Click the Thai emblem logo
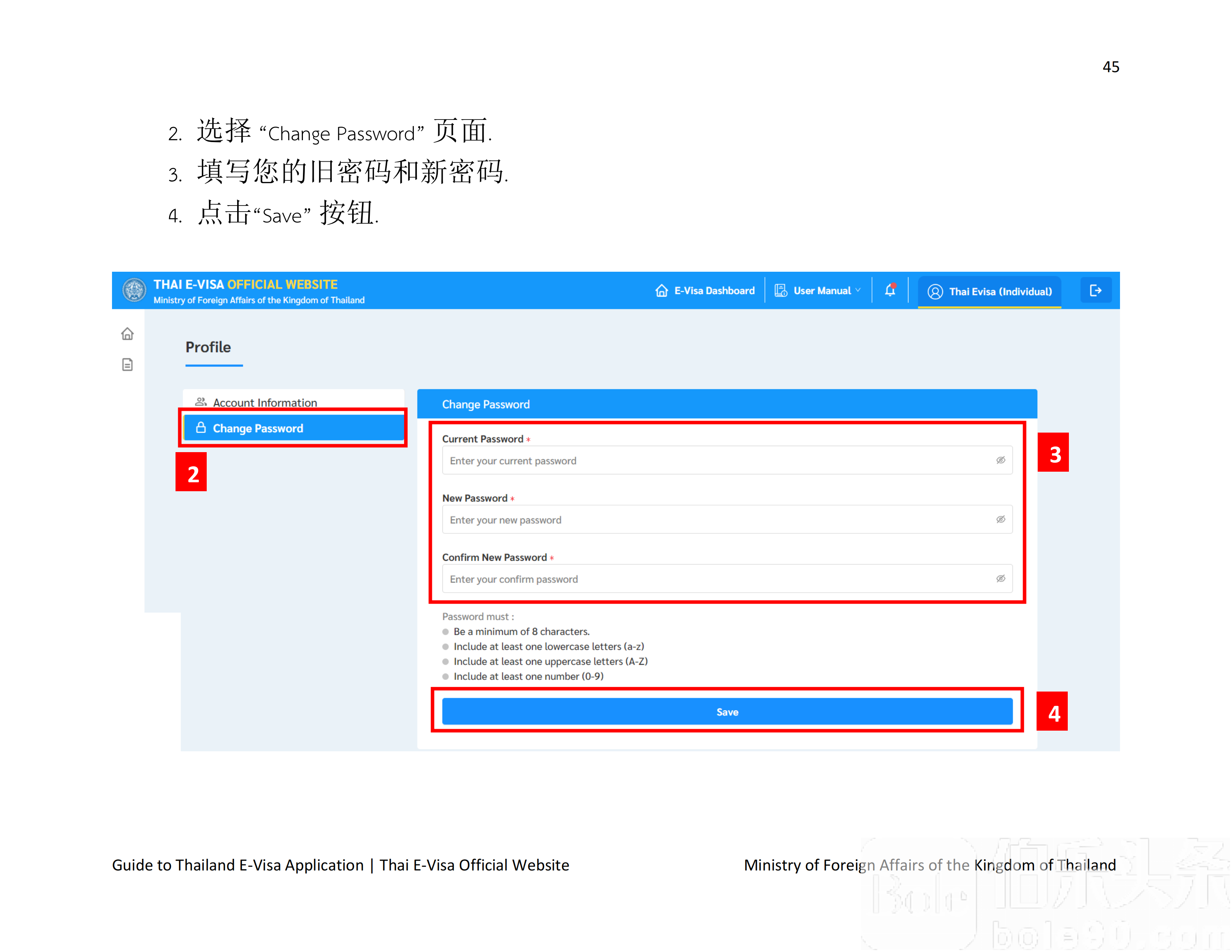 point(134,290)
